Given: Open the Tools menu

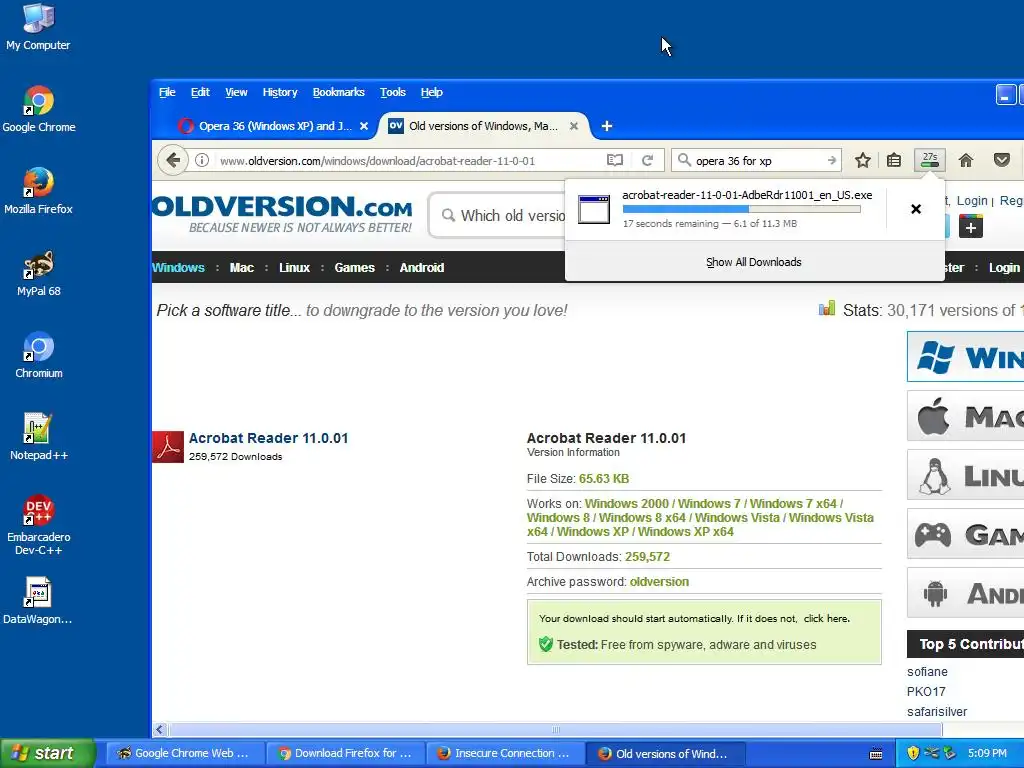Looking at the screenshot, I should click(392, 92).
